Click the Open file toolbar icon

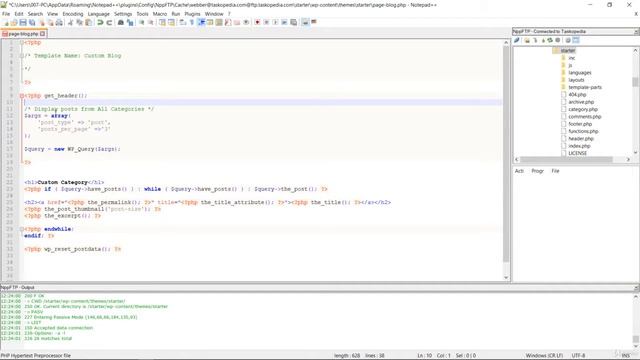(14, 22)
